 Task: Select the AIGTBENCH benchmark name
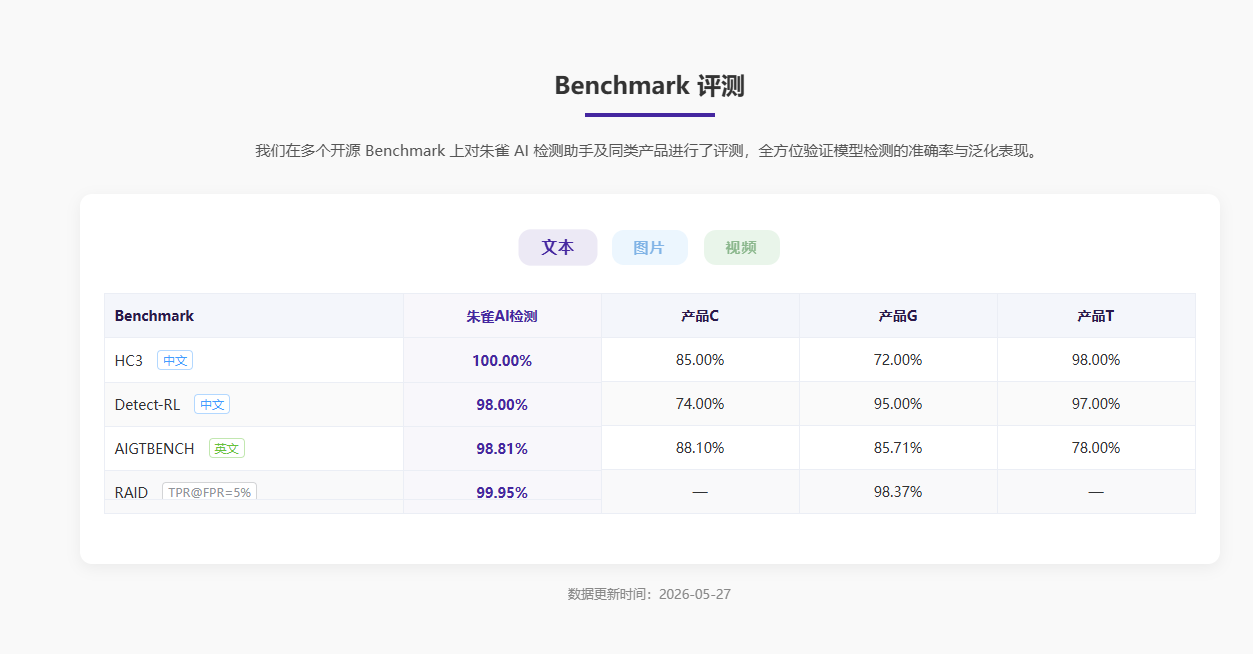tap(155, 449)
